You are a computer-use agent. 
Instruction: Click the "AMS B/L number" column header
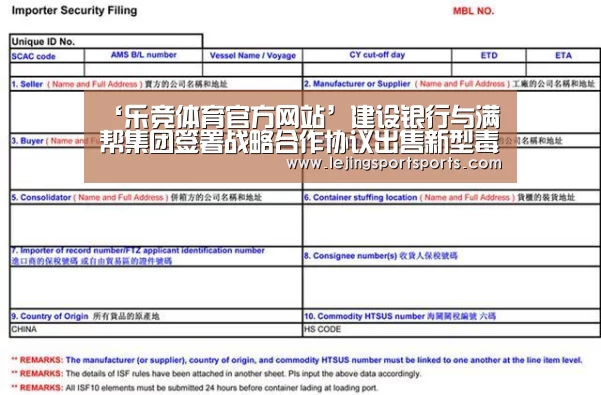tap(144, 55)
